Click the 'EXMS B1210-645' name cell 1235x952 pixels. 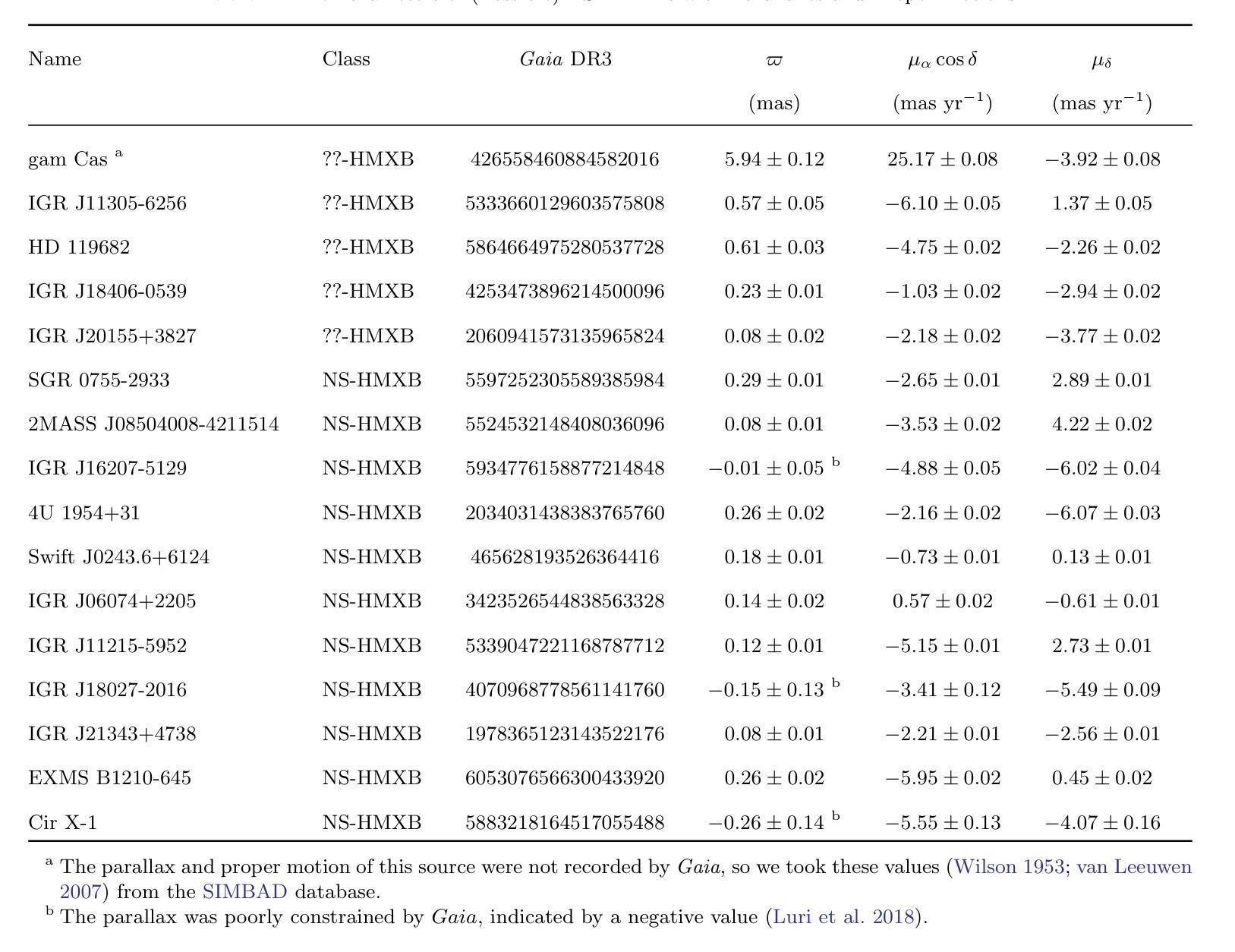click(109, 778)
